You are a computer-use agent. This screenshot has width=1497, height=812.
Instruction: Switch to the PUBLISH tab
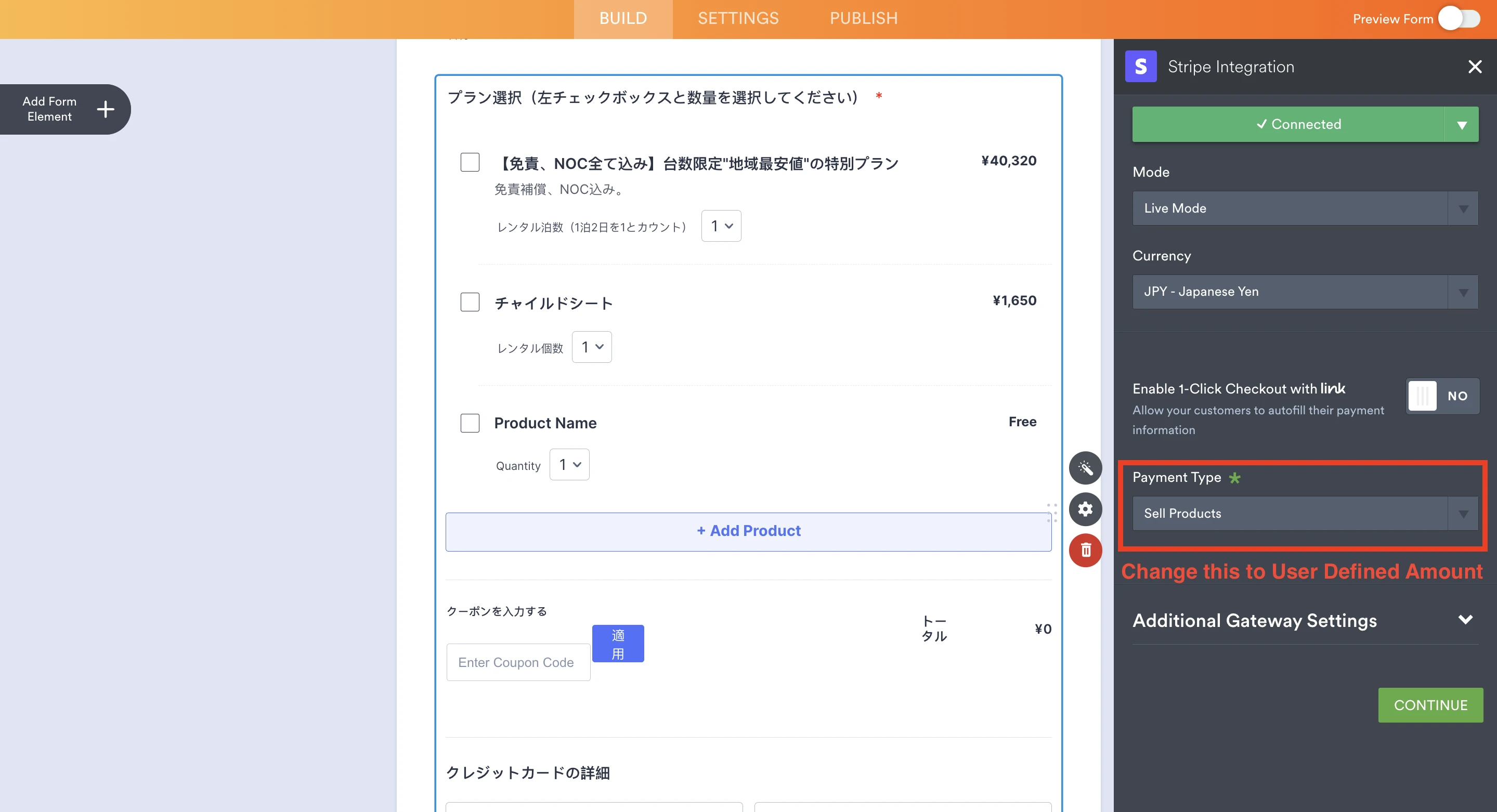pyautogui.click(x=863, y=19)
